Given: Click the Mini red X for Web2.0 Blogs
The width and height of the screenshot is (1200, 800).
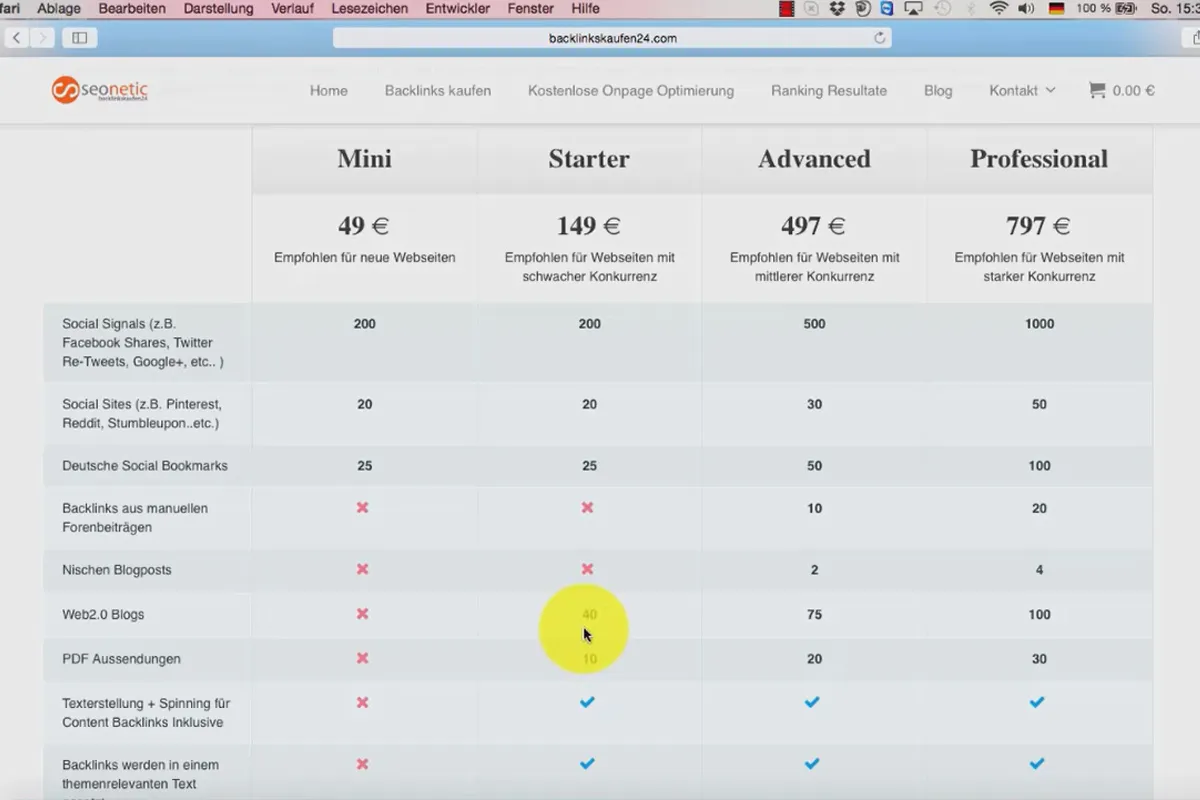Looking at the screenshot, I should pyautogui.click(x=363, y=614).
